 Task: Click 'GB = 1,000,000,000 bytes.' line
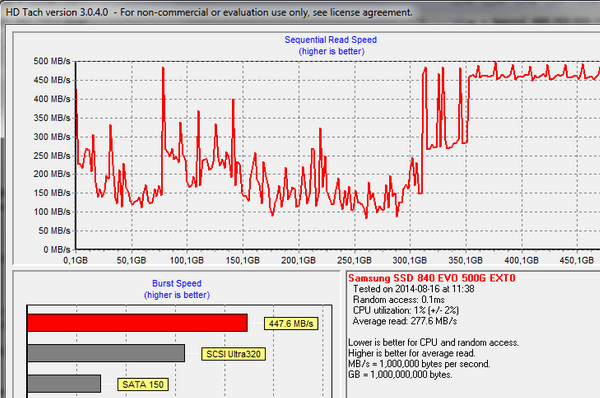coord(400,375)
